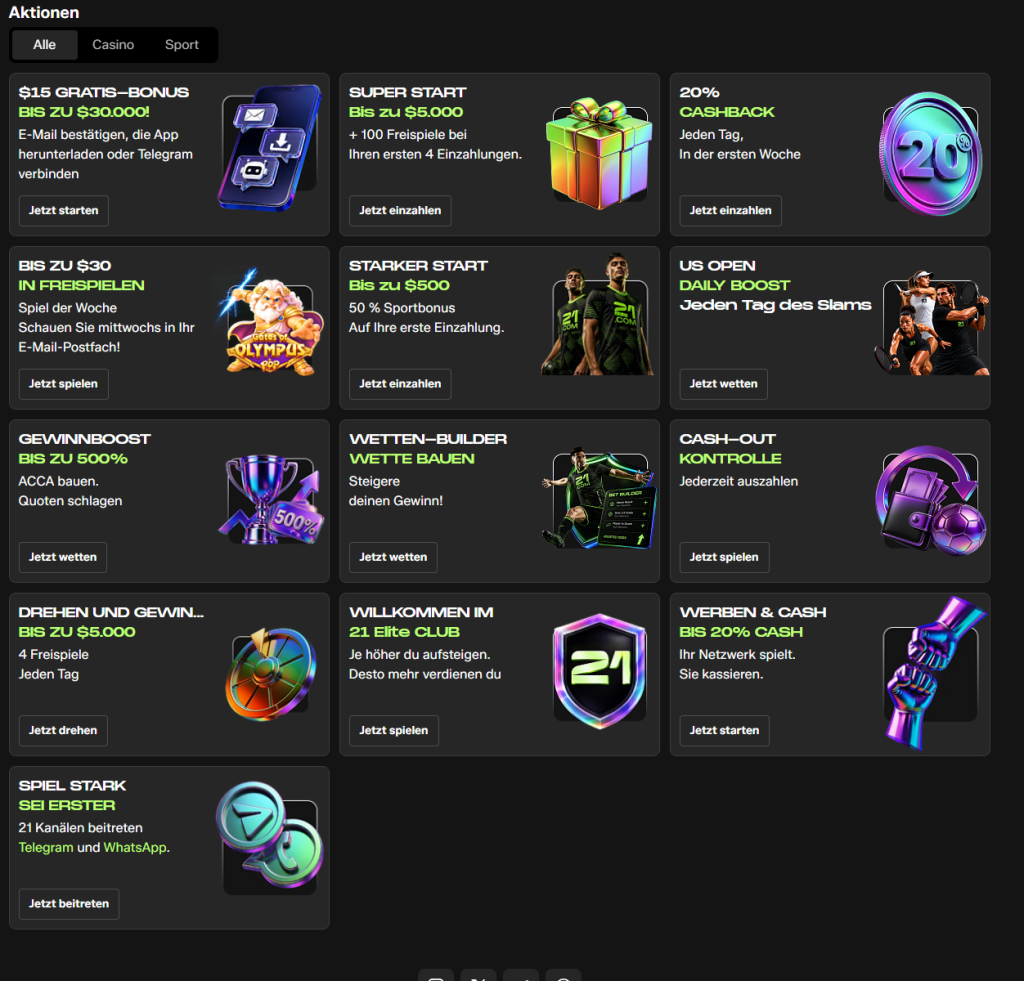
Task: Click the "GEWINNBOOST" card title
Action: [x=85, y=439]
